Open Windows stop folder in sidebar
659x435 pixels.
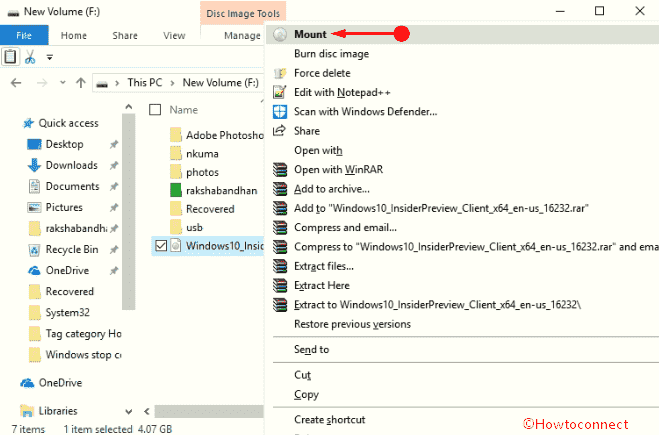pyautogui.click(x=83, y=354)
